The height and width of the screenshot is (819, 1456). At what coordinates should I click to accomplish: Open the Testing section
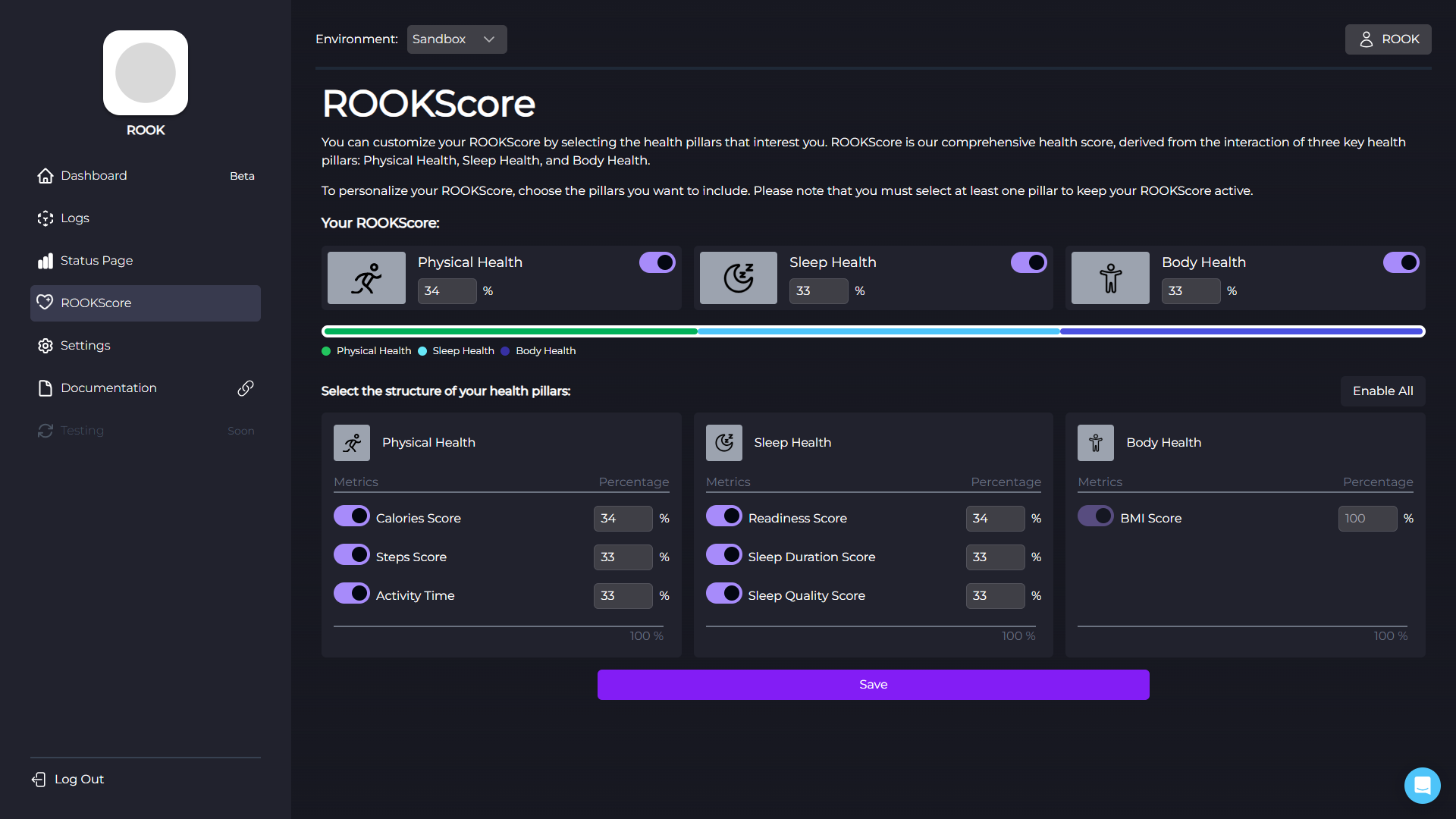coord(82,430)
